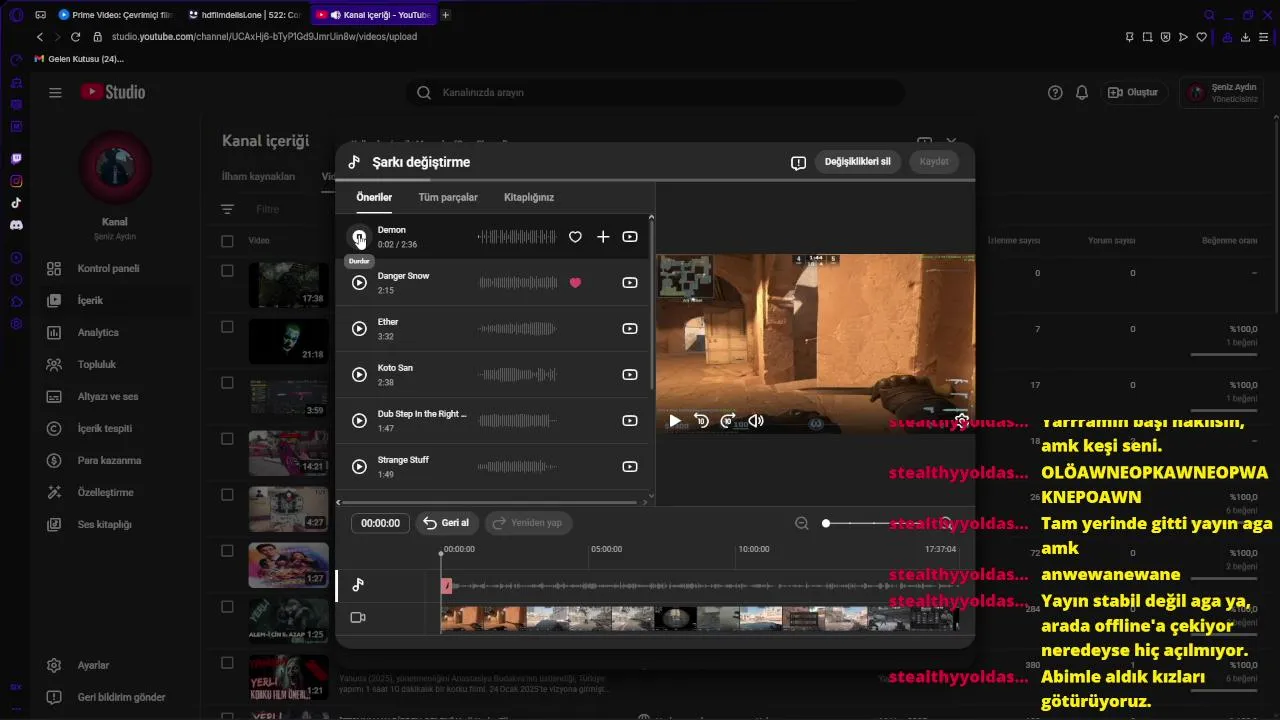This screenshot has height=720, width=1280.
Task: Open YouTube link for Koto San track
Action: [x=630, y=375]
